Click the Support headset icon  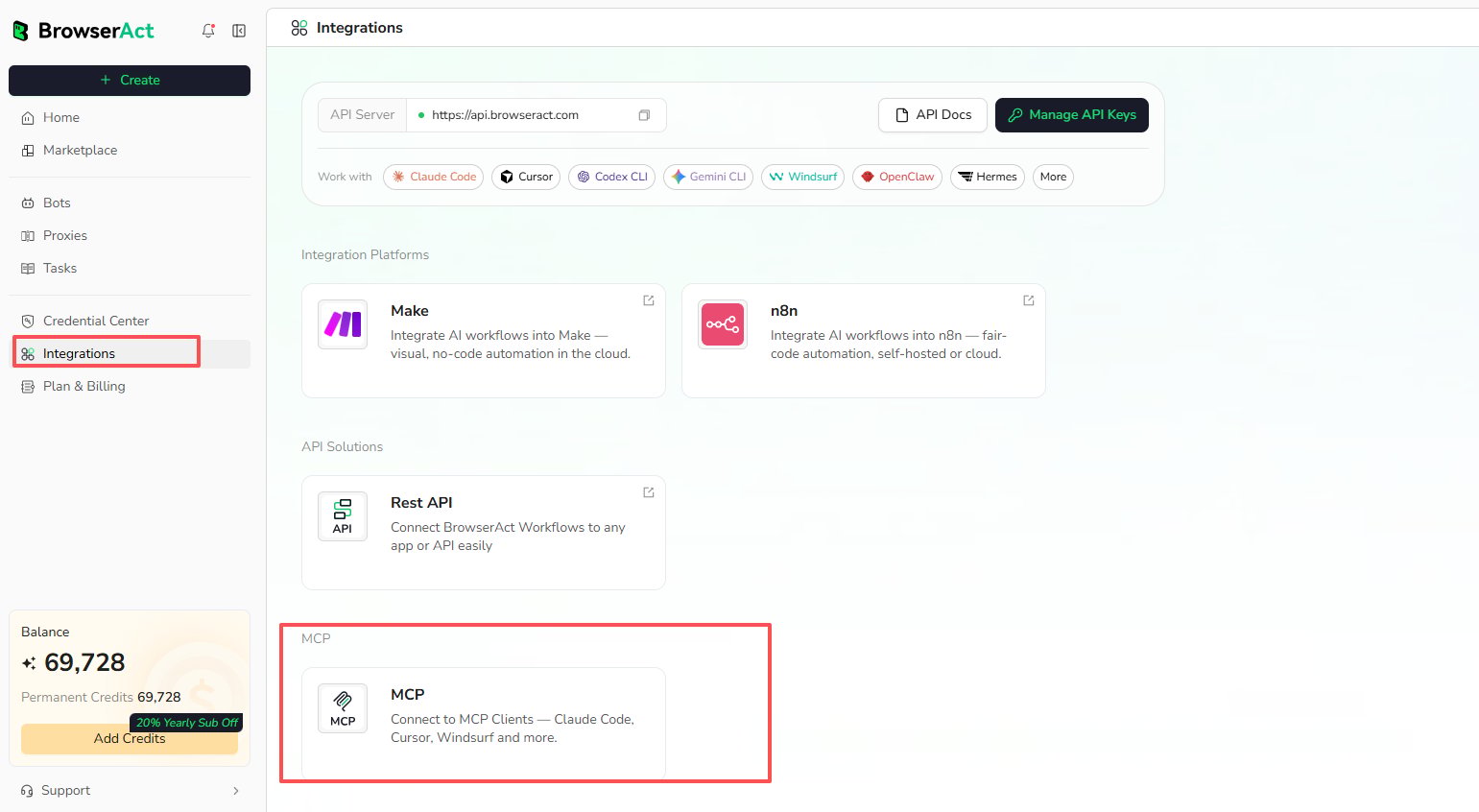[x=27, y=791]
